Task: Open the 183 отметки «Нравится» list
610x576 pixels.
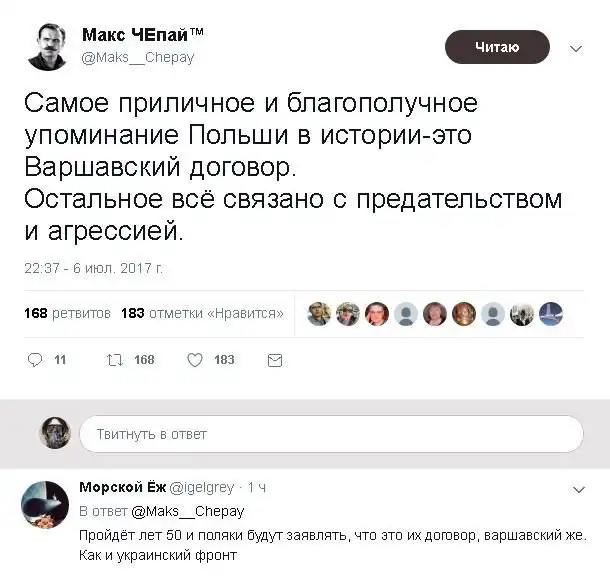Action: click(x=202, y=314)
